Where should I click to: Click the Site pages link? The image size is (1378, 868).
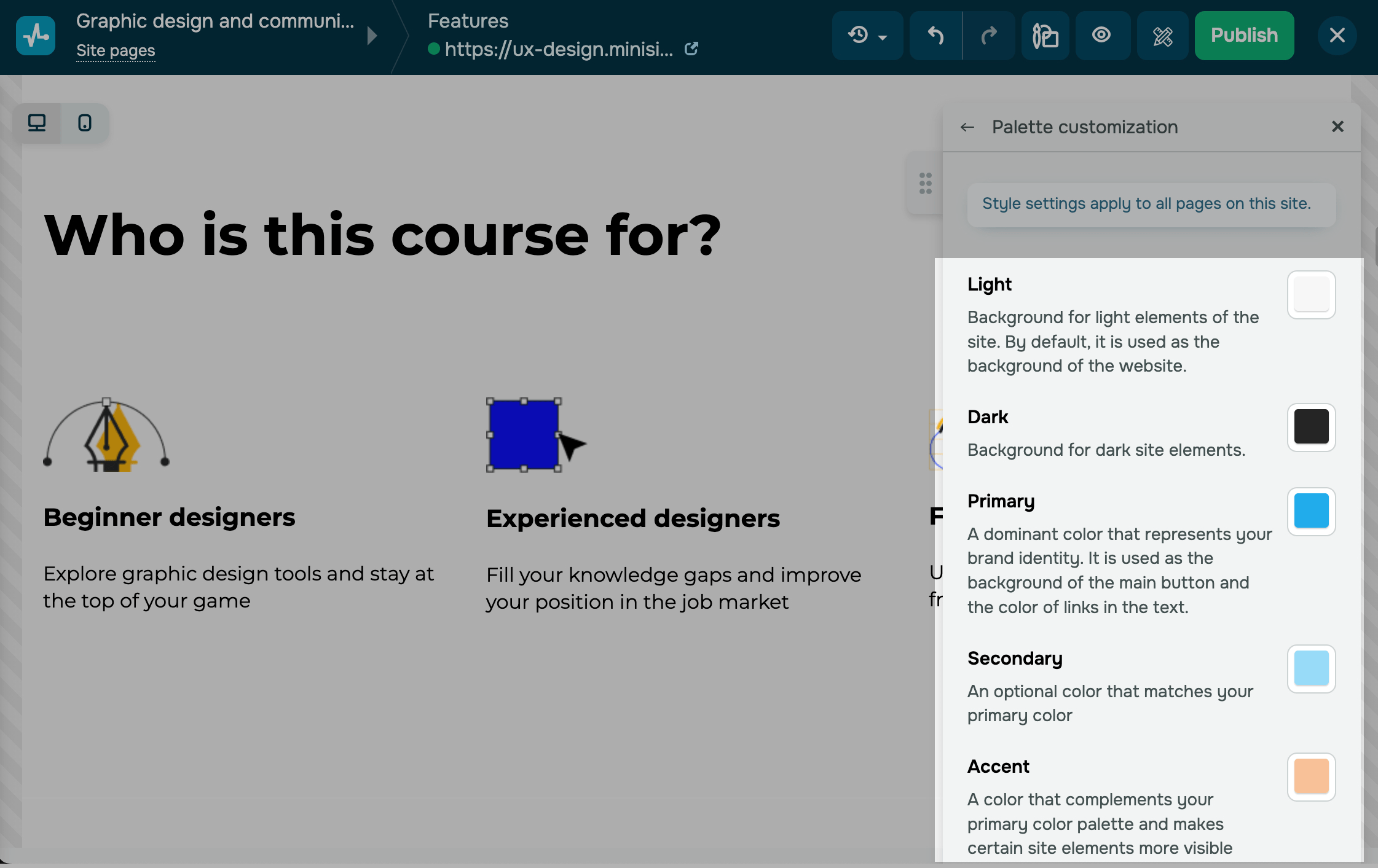click(x=116, y=51)
